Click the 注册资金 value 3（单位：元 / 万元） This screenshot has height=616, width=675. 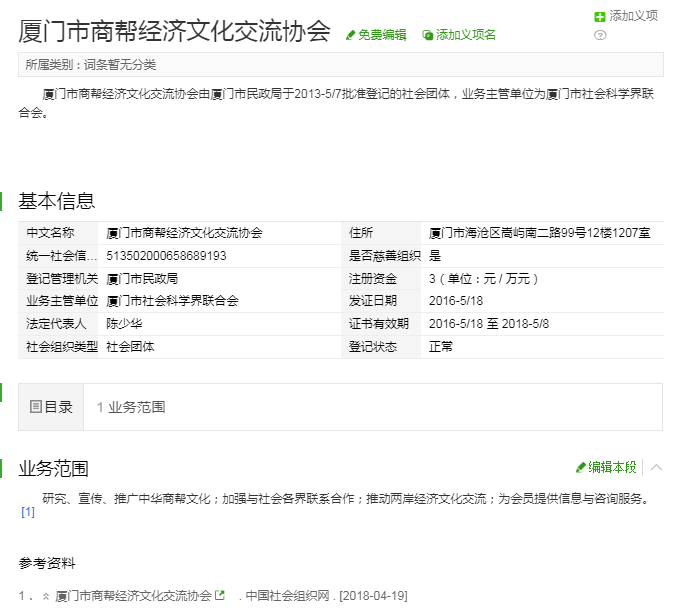pyautogui.click(x=484, y=279)
